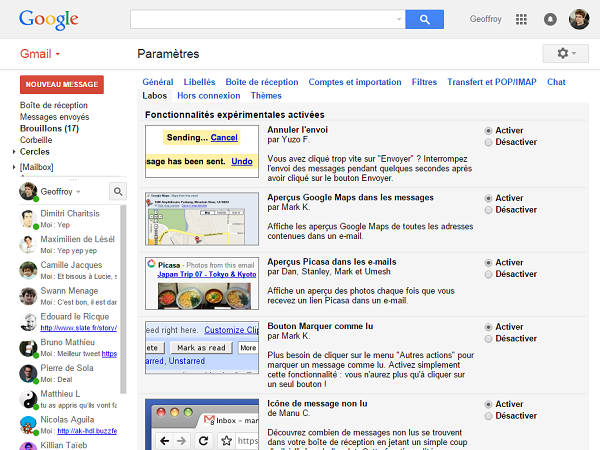Open the Gmail product dropdown
Viewport: 600px width, 450px height.
[x=40, y=54]
